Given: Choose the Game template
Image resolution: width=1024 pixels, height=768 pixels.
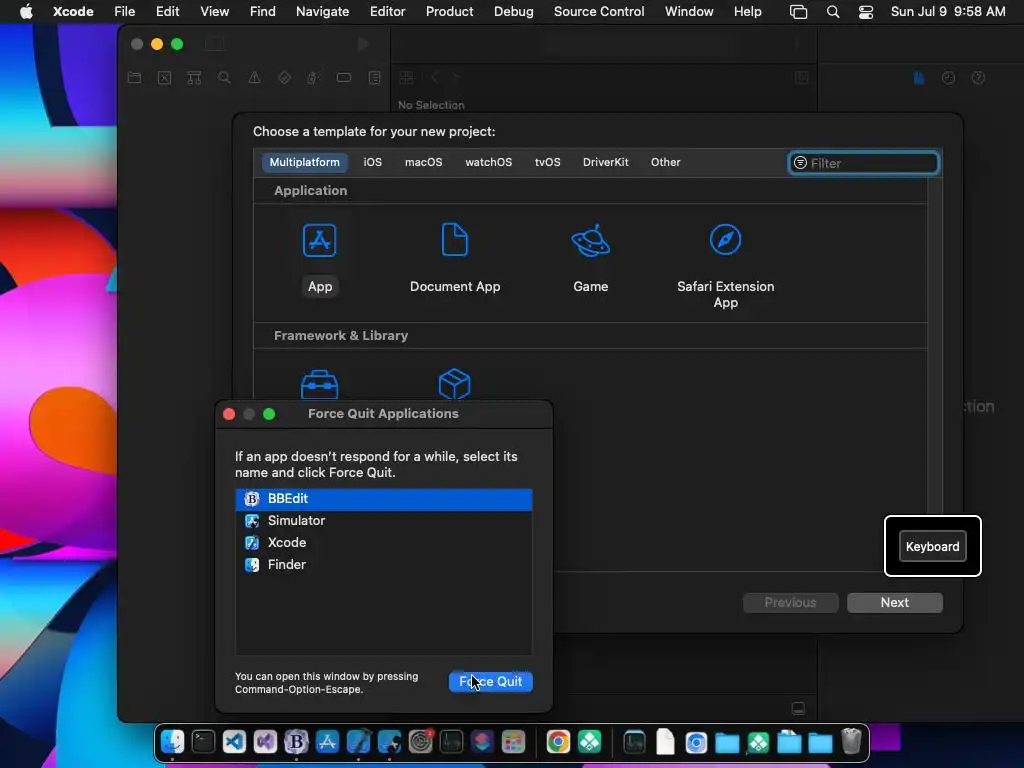Looking at the screenshot, I should (590, 259).
